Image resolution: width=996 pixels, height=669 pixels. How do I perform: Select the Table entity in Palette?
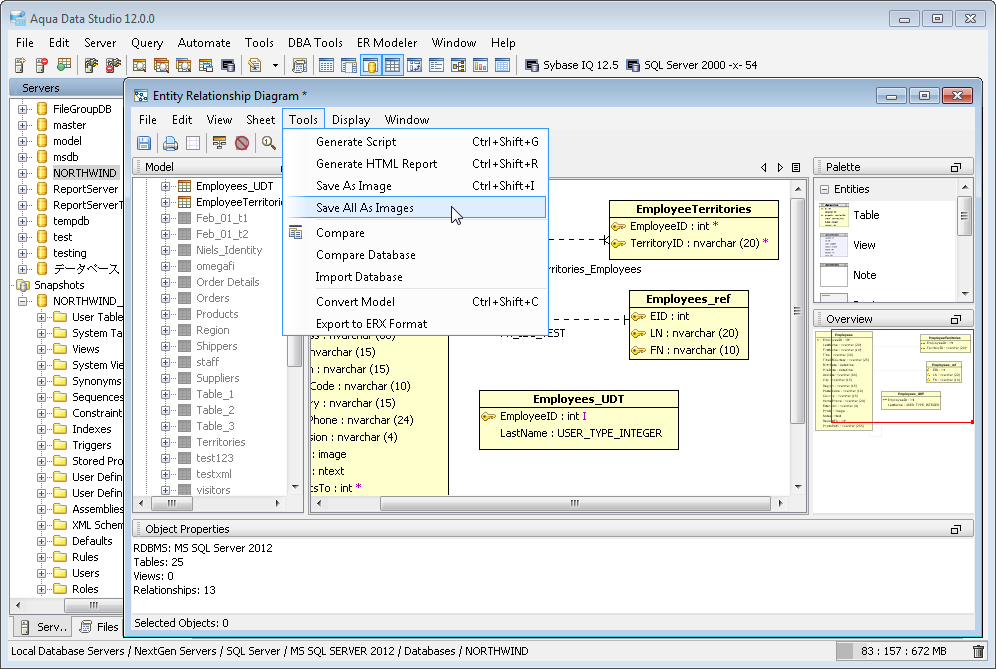(865, 215)
